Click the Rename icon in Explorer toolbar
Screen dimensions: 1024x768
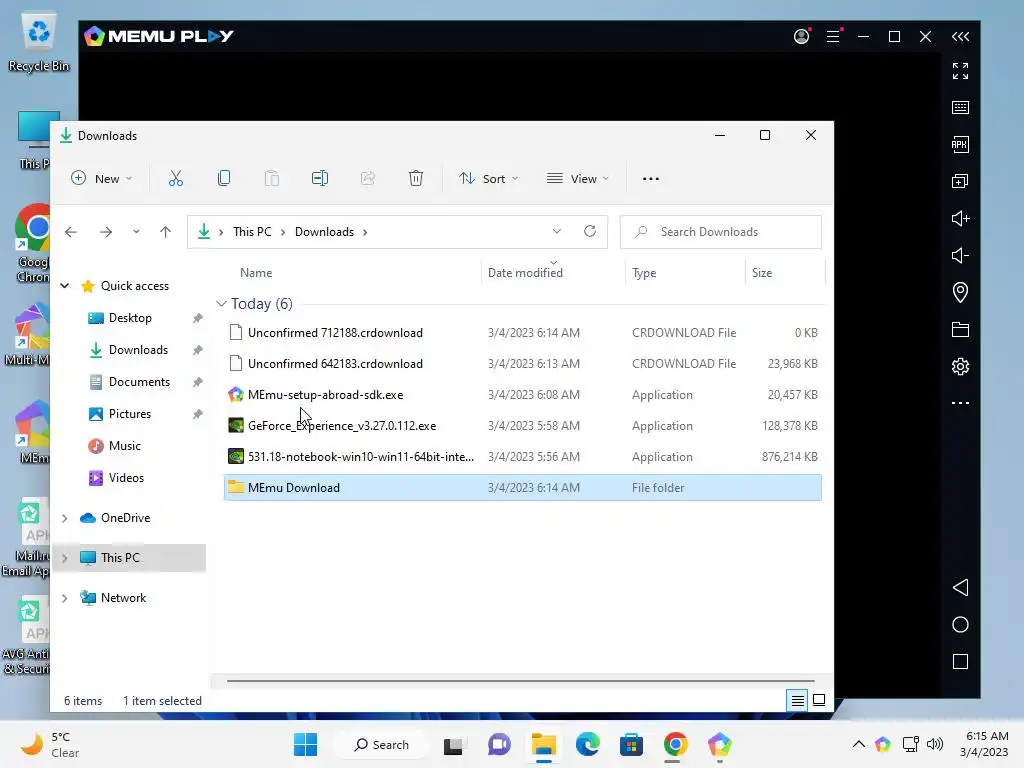click(x=320, y=178)
